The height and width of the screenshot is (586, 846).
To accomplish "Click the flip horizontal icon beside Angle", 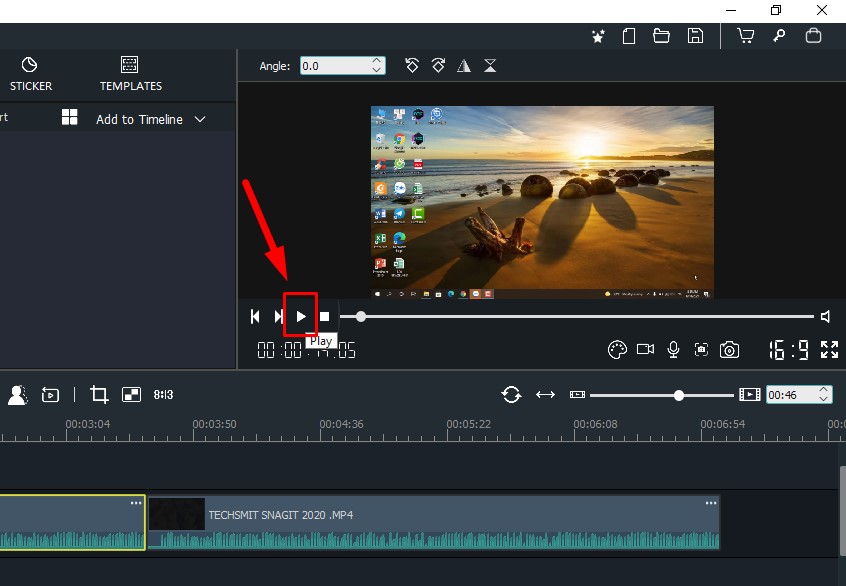I will pyautogui.click(x=463, y=65).
